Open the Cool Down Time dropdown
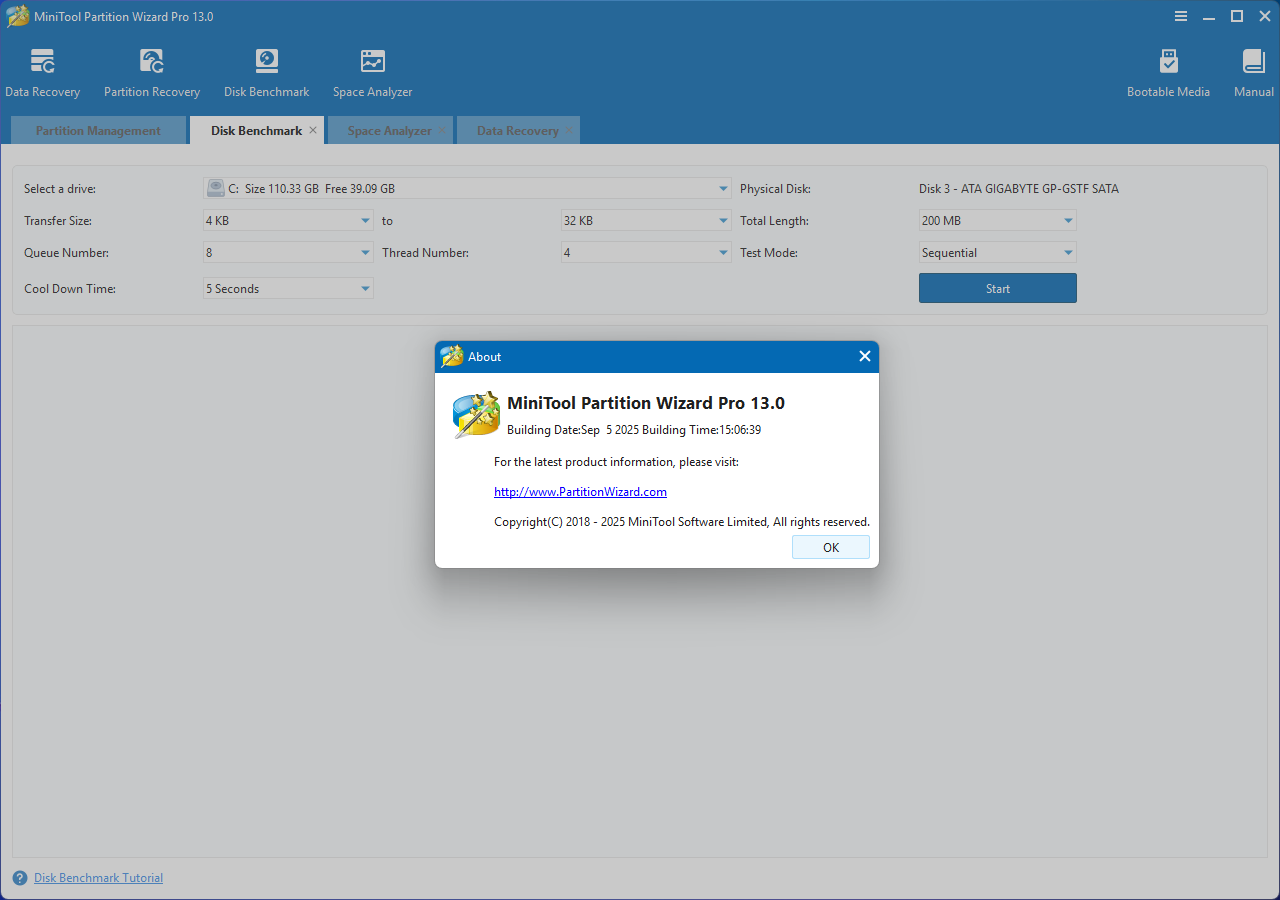This screenshot has width=1280, height=900. coord(288,289)
